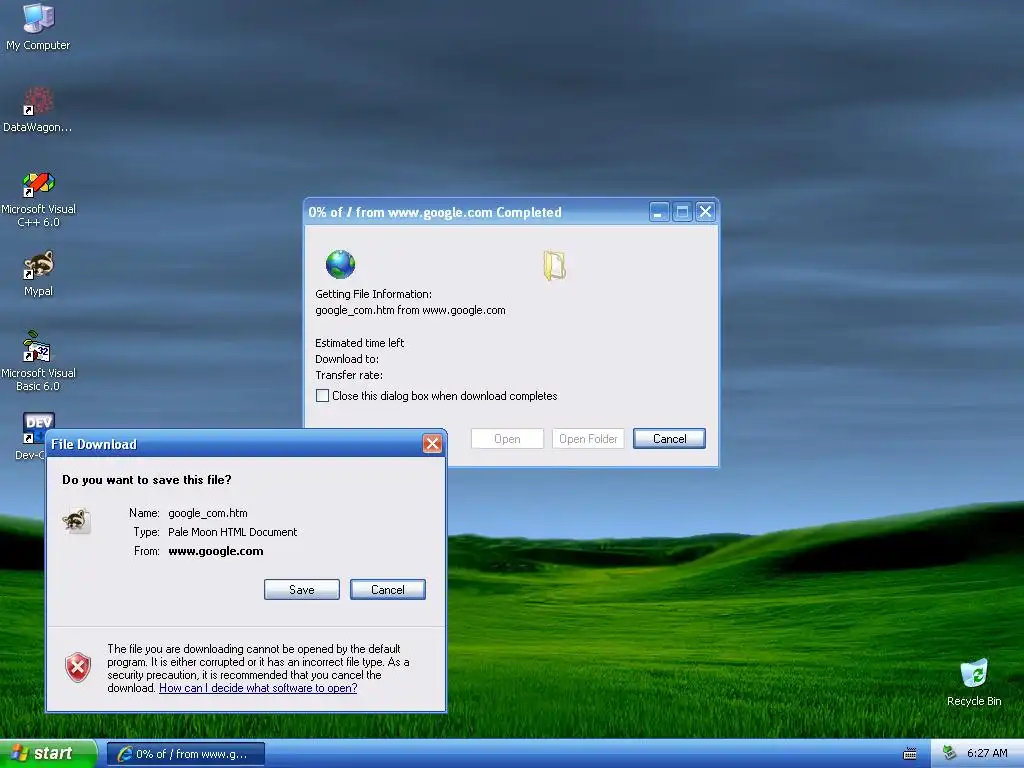Click the folder icon in download progress window
This screenshot has height=768, width=1024.
point(554,265)
